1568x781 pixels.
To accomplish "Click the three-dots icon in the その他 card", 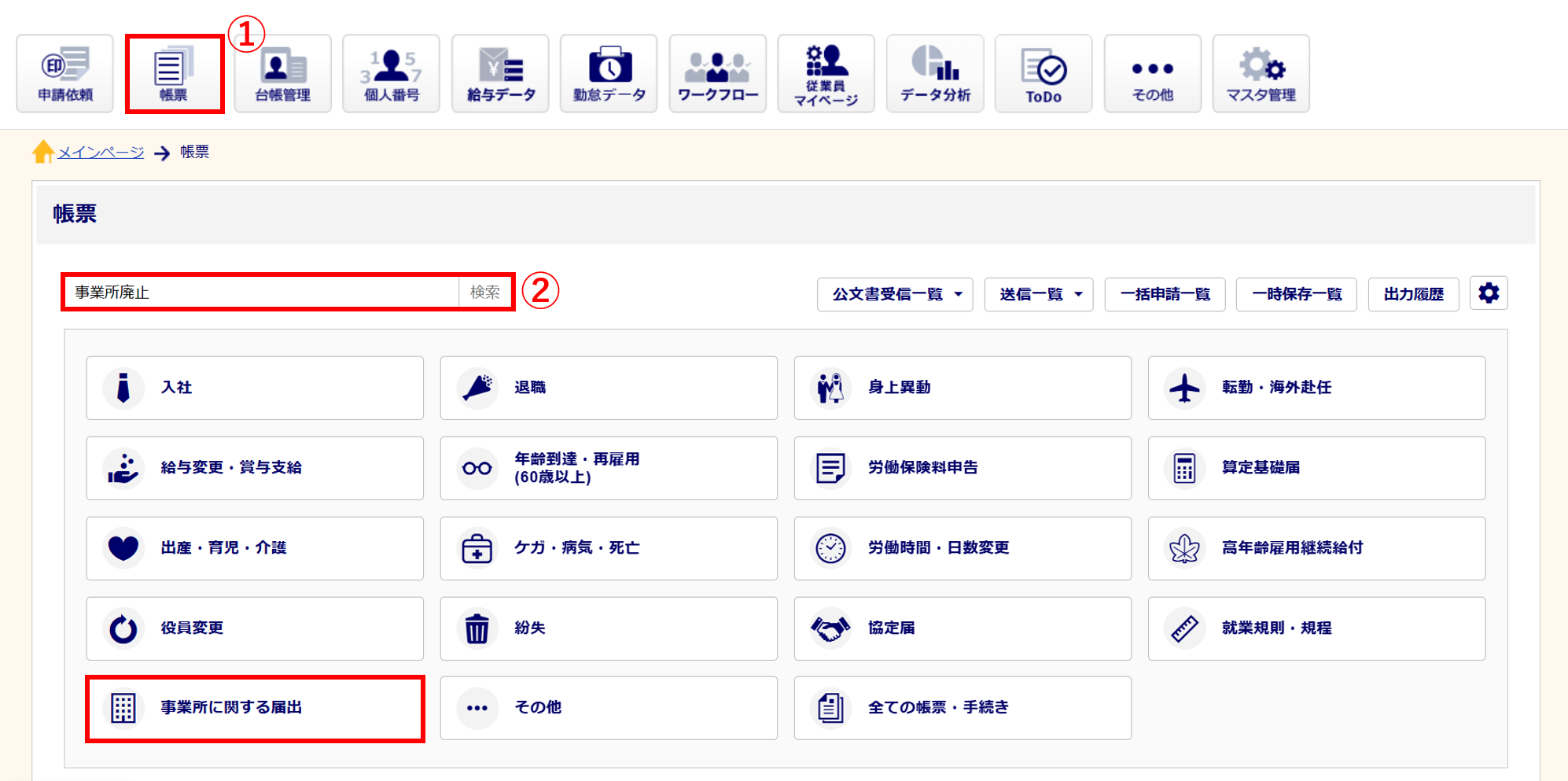I will click(477, 708).
